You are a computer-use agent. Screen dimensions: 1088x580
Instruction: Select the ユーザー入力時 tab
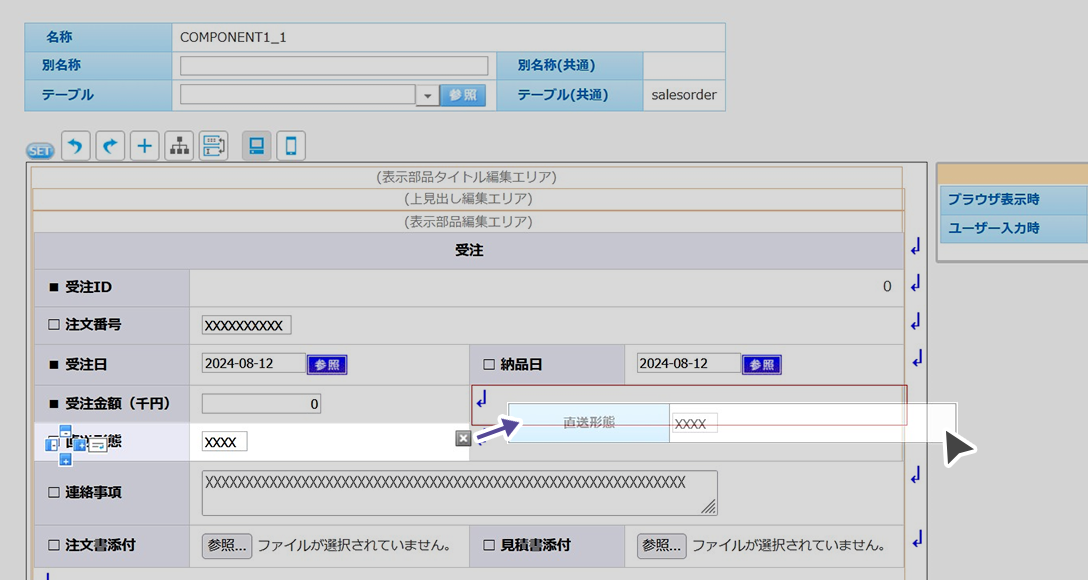tap(1012, 228)
